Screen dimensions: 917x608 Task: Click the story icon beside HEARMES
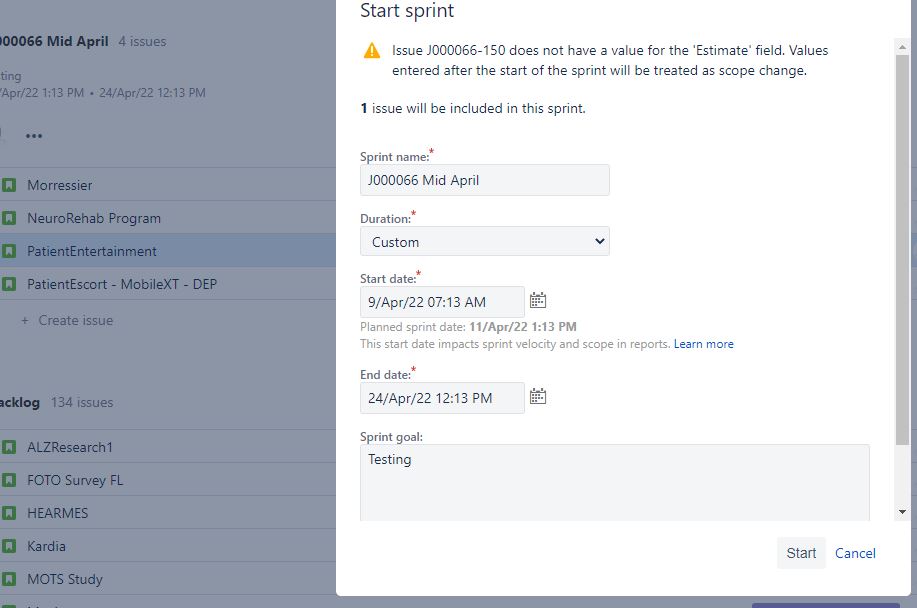9,513
